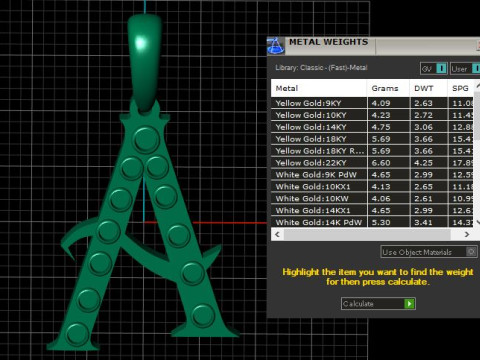Sort by the DWT column header
This screenshot has height=360, width=480.
[429, 88]
